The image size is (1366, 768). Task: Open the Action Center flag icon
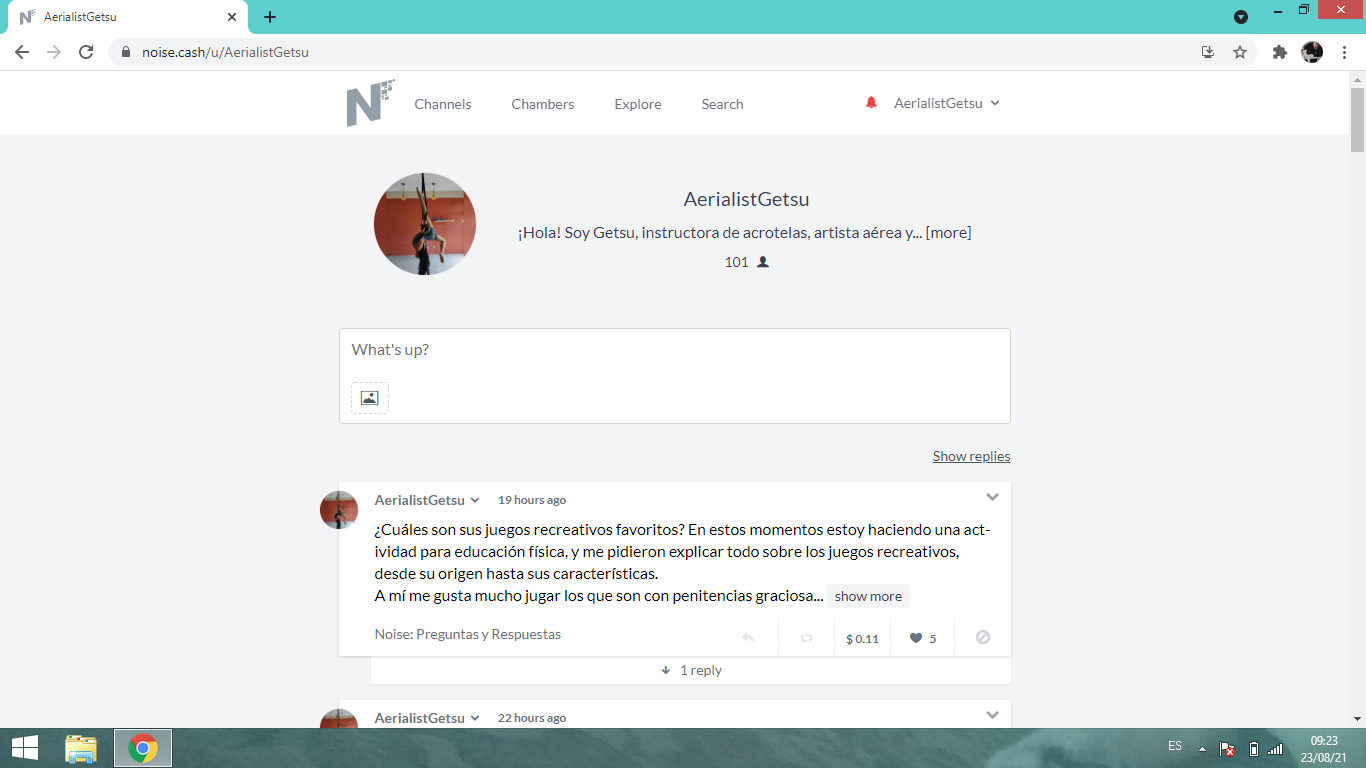click(1227, 749)
